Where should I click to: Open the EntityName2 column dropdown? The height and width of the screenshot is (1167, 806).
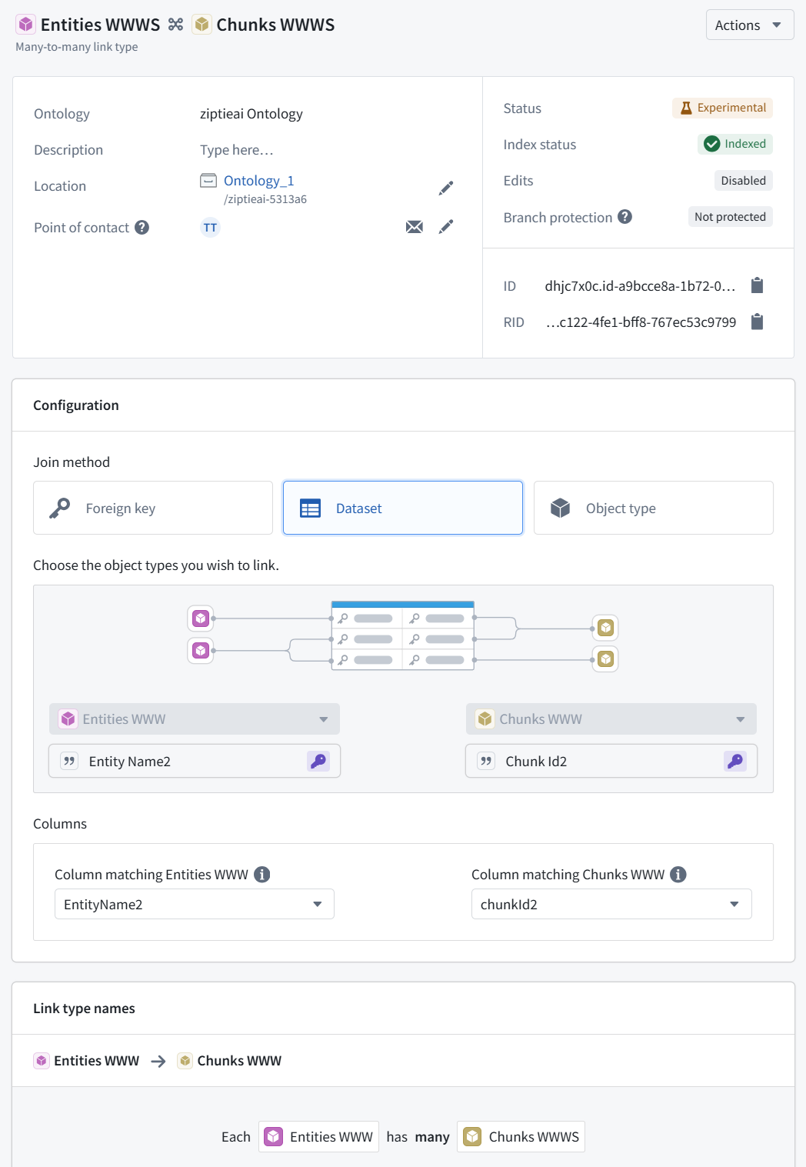click(194, 904)
